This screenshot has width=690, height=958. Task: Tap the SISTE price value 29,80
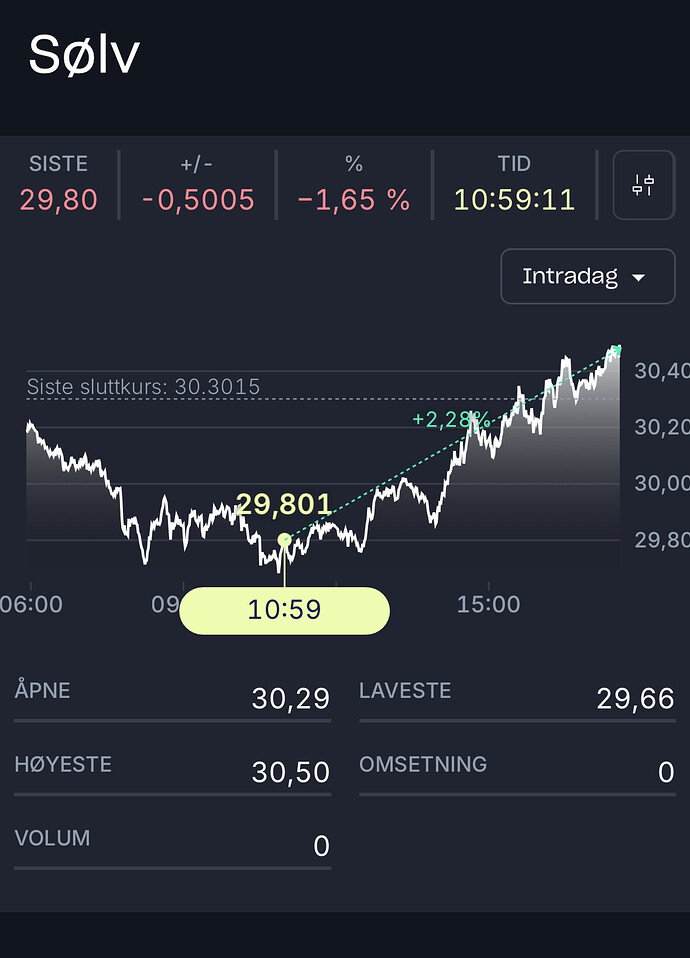pos(59,200)
